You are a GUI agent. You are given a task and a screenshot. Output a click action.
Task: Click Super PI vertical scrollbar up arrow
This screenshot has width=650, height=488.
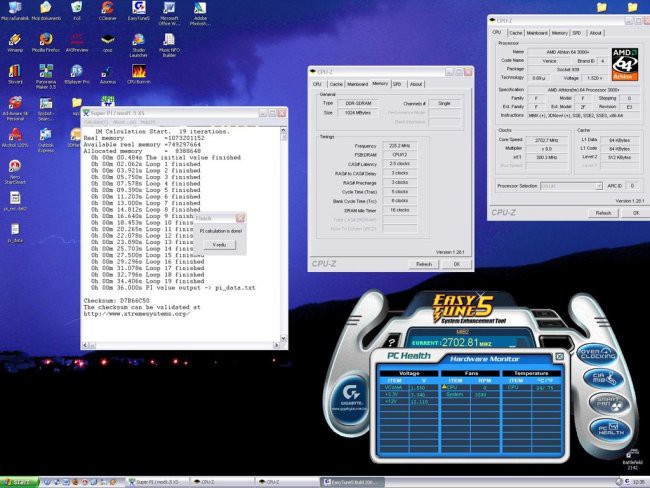pos(284,131)
